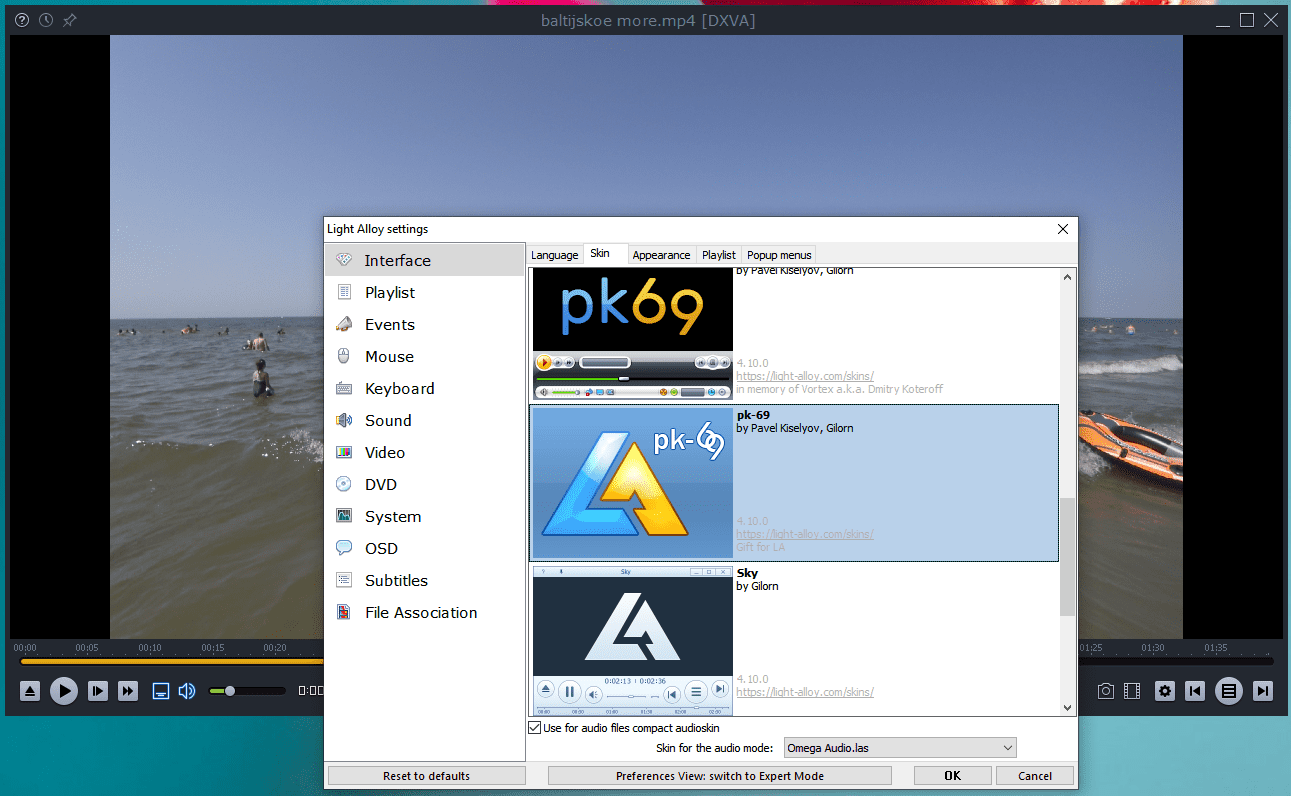Image resolution: width=1291 pixels, height=796 pixels.
Task: Click Cancel in Light Alloy settings
Action: click(1035, 776)
